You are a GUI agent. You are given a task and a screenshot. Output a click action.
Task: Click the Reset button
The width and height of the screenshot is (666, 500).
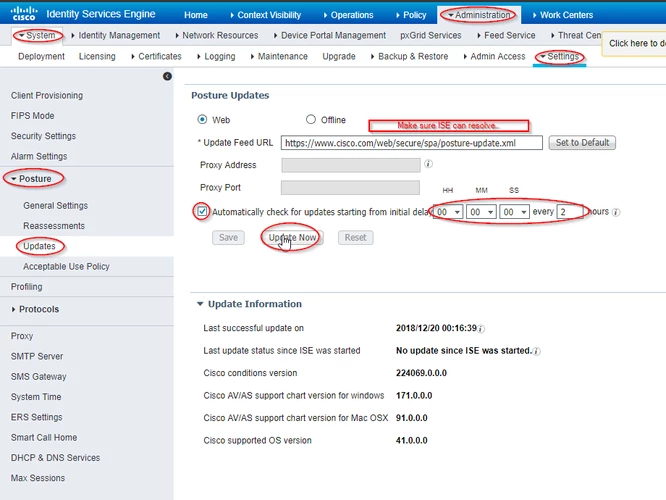click(x=356, y=237)
